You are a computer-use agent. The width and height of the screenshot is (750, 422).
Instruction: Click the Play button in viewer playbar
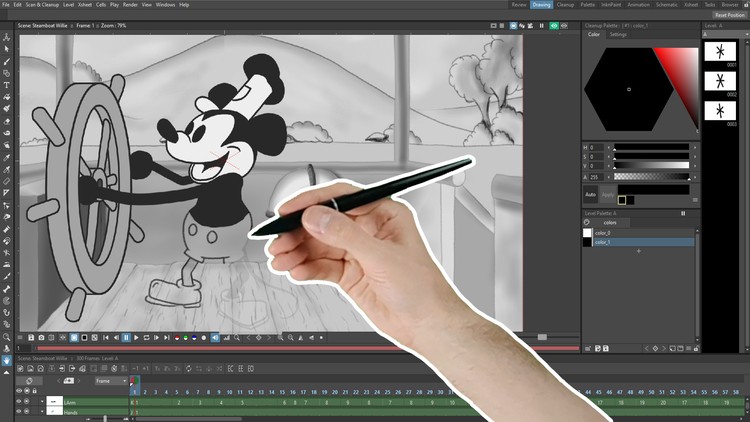click(x=136, y=337)
